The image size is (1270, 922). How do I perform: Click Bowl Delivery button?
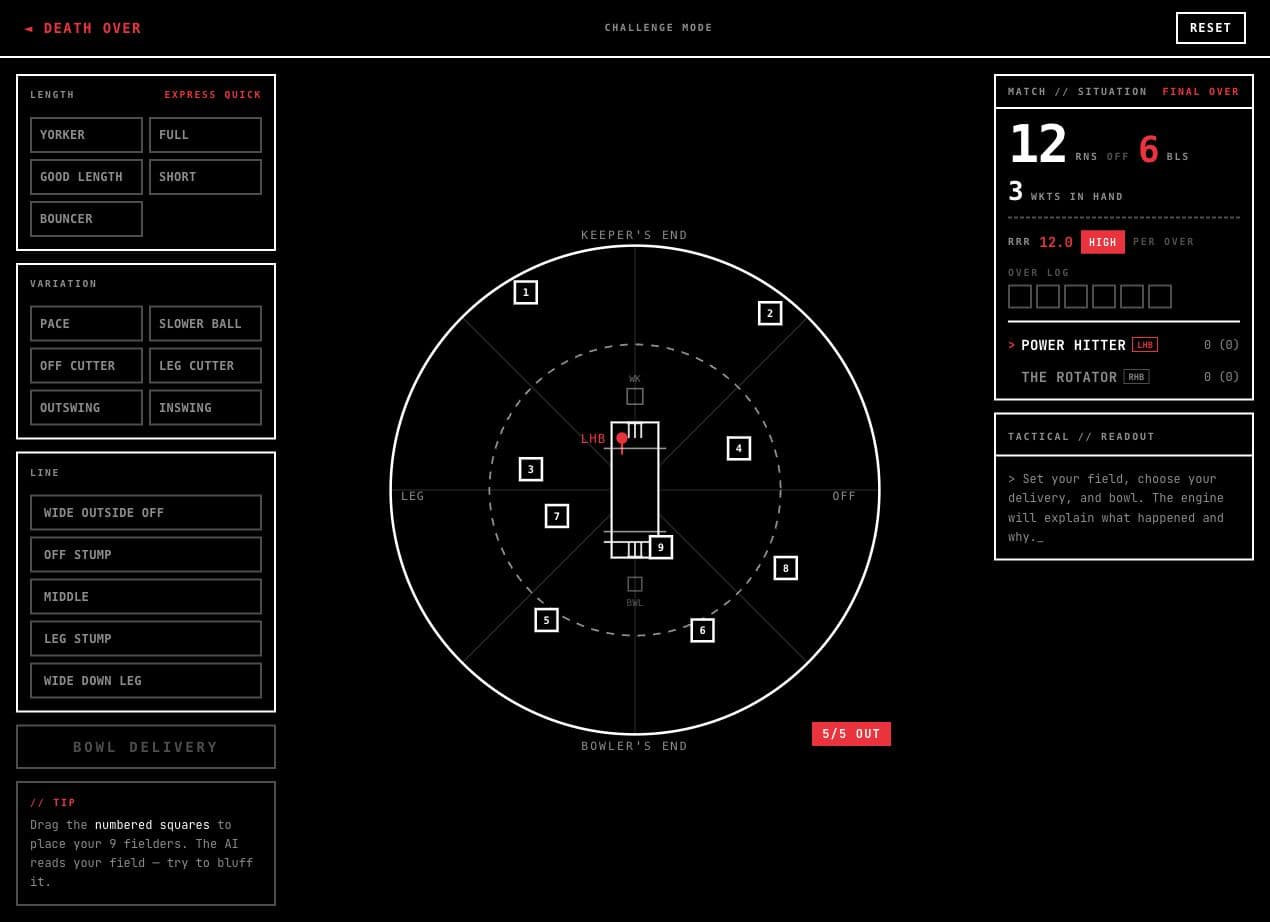(146, 747)
